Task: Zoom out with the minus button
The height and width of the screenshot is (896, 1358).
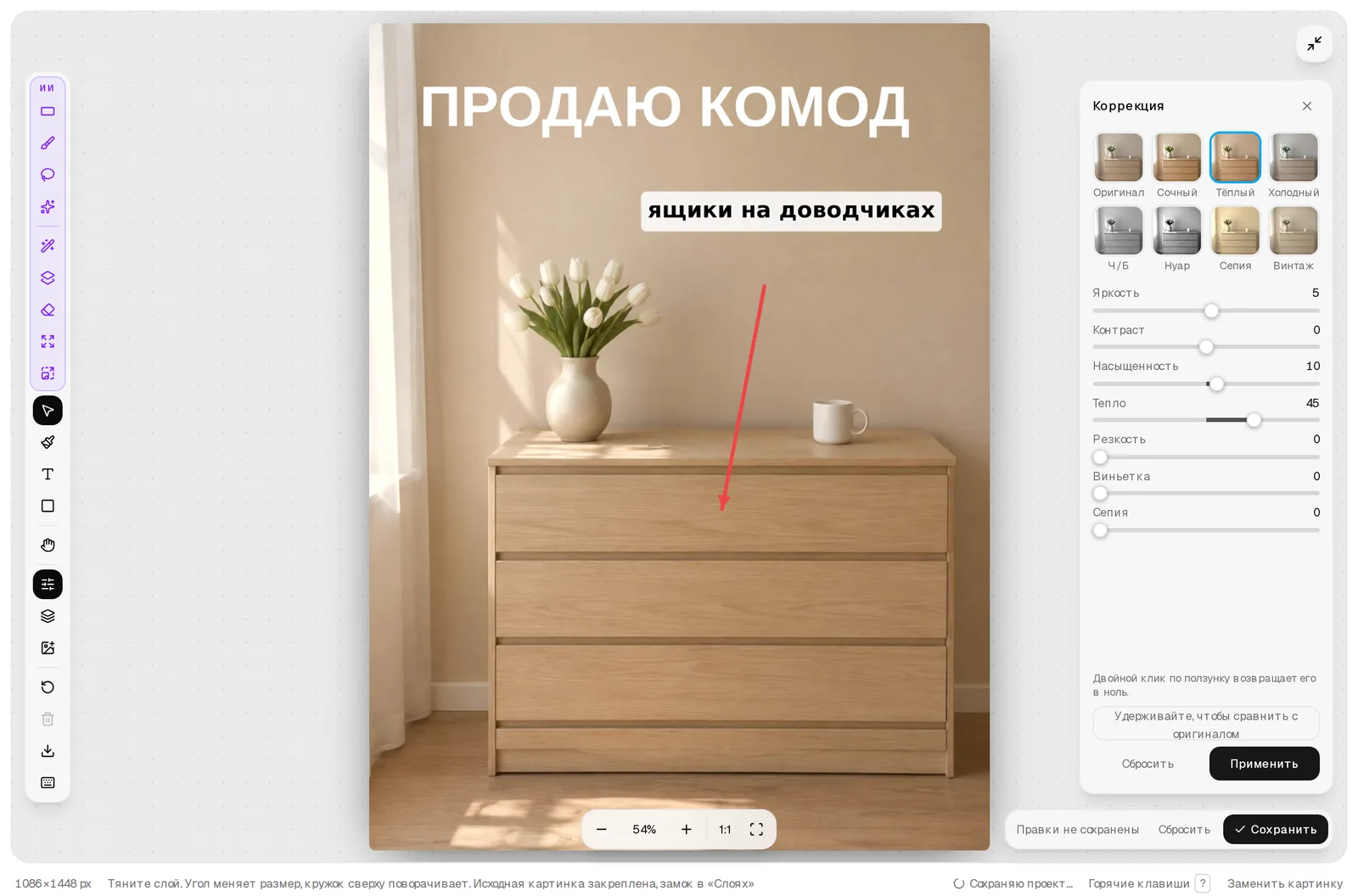Action: coord(602,829)
